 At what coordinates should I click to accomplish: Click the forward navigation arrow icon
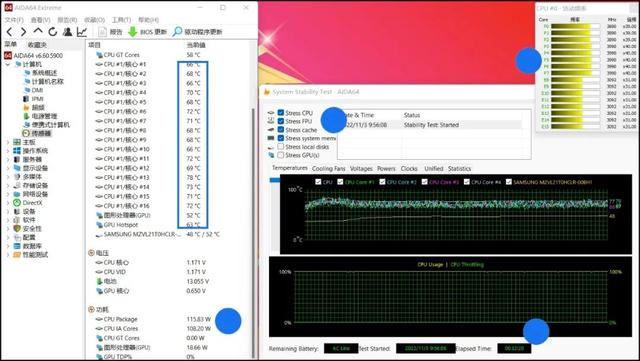[x=23, y=31]
